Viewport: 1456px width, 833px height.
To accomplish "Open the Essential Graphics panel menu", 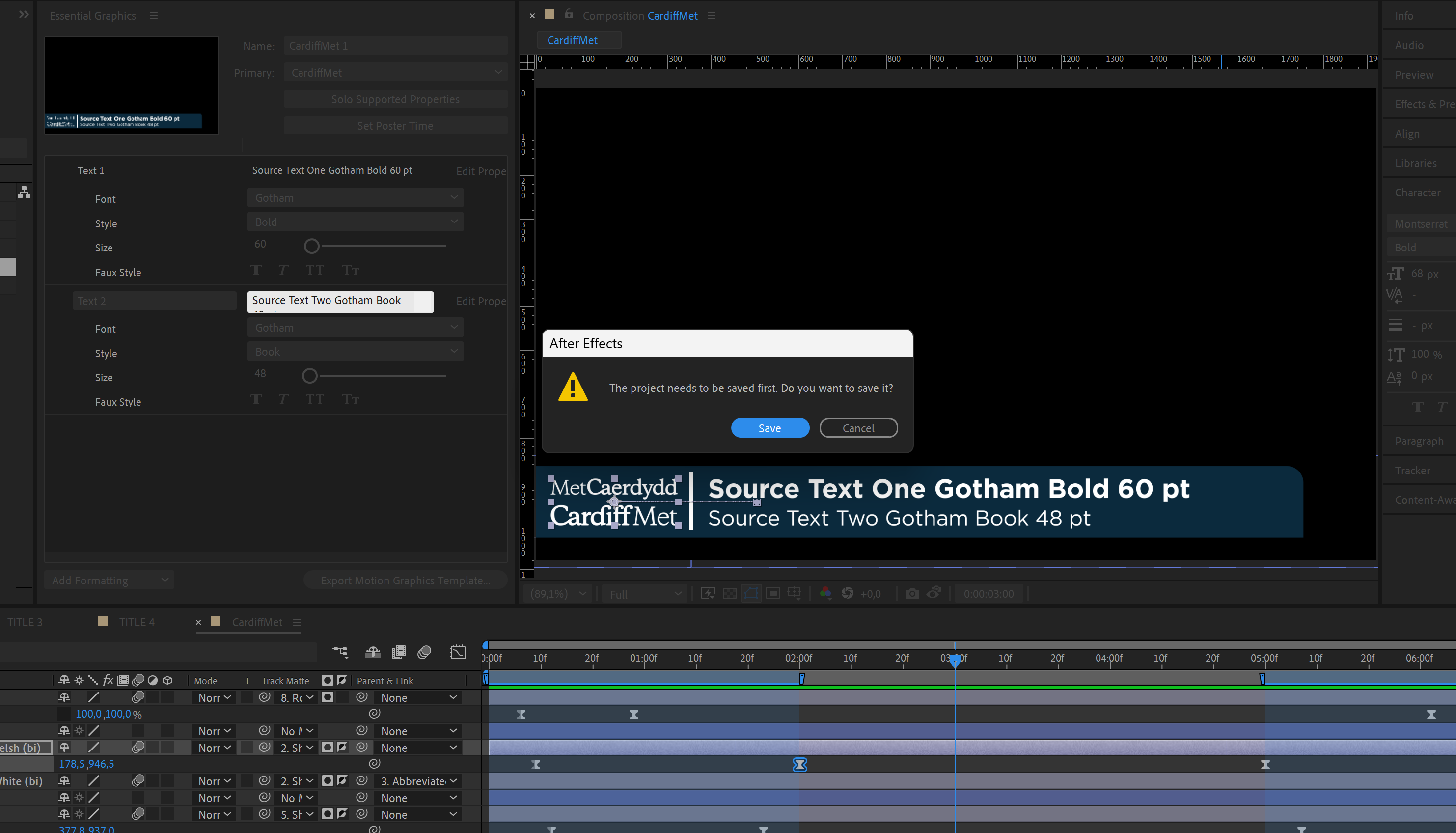I will coord(153,15).
